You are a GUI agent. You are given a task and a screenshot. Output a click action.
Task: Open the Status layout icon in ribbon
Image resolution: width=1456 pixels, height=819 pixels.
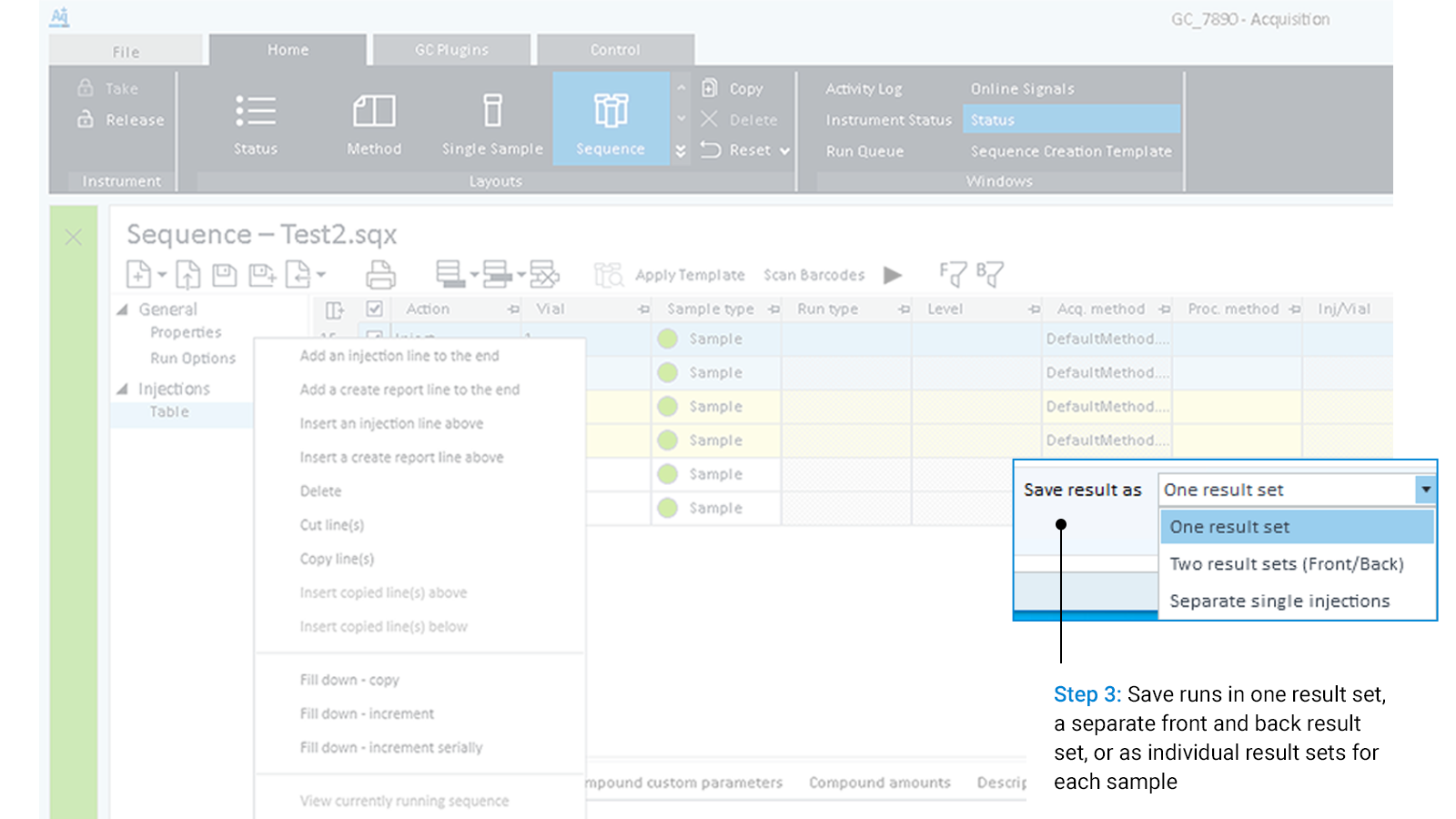point(256,111)
